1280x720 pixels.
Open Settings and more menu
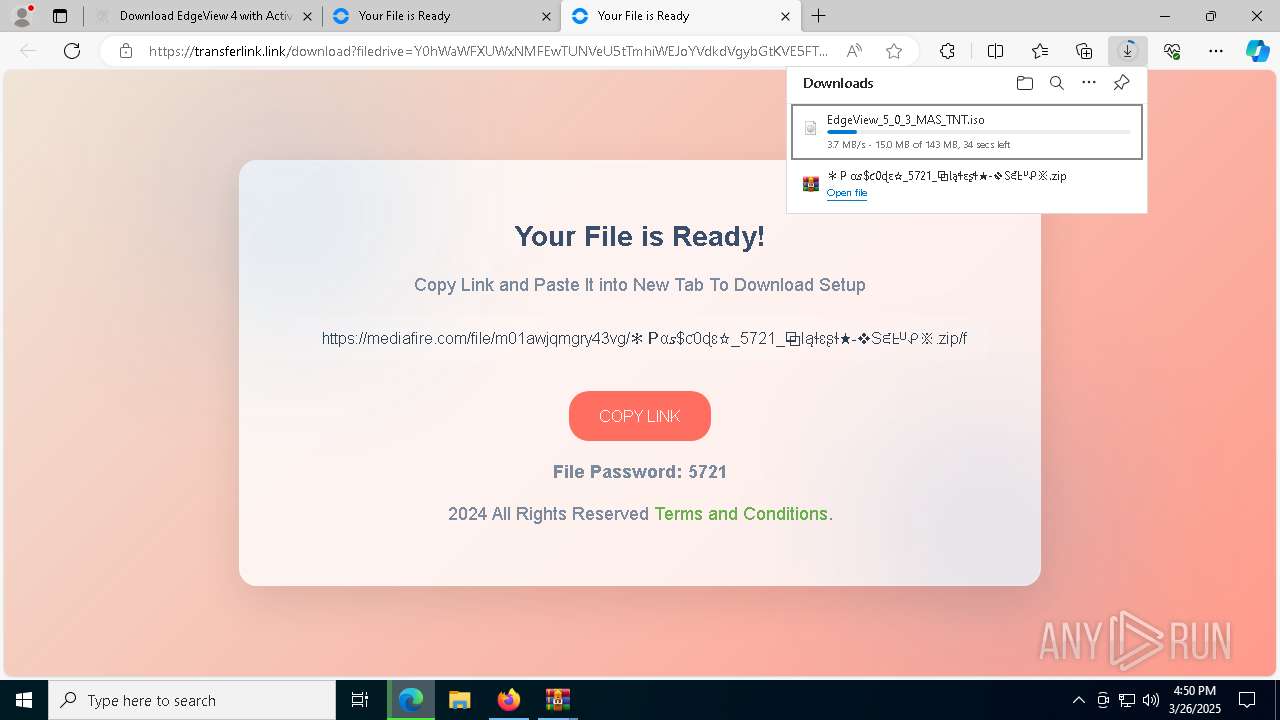pos(1216,51)
